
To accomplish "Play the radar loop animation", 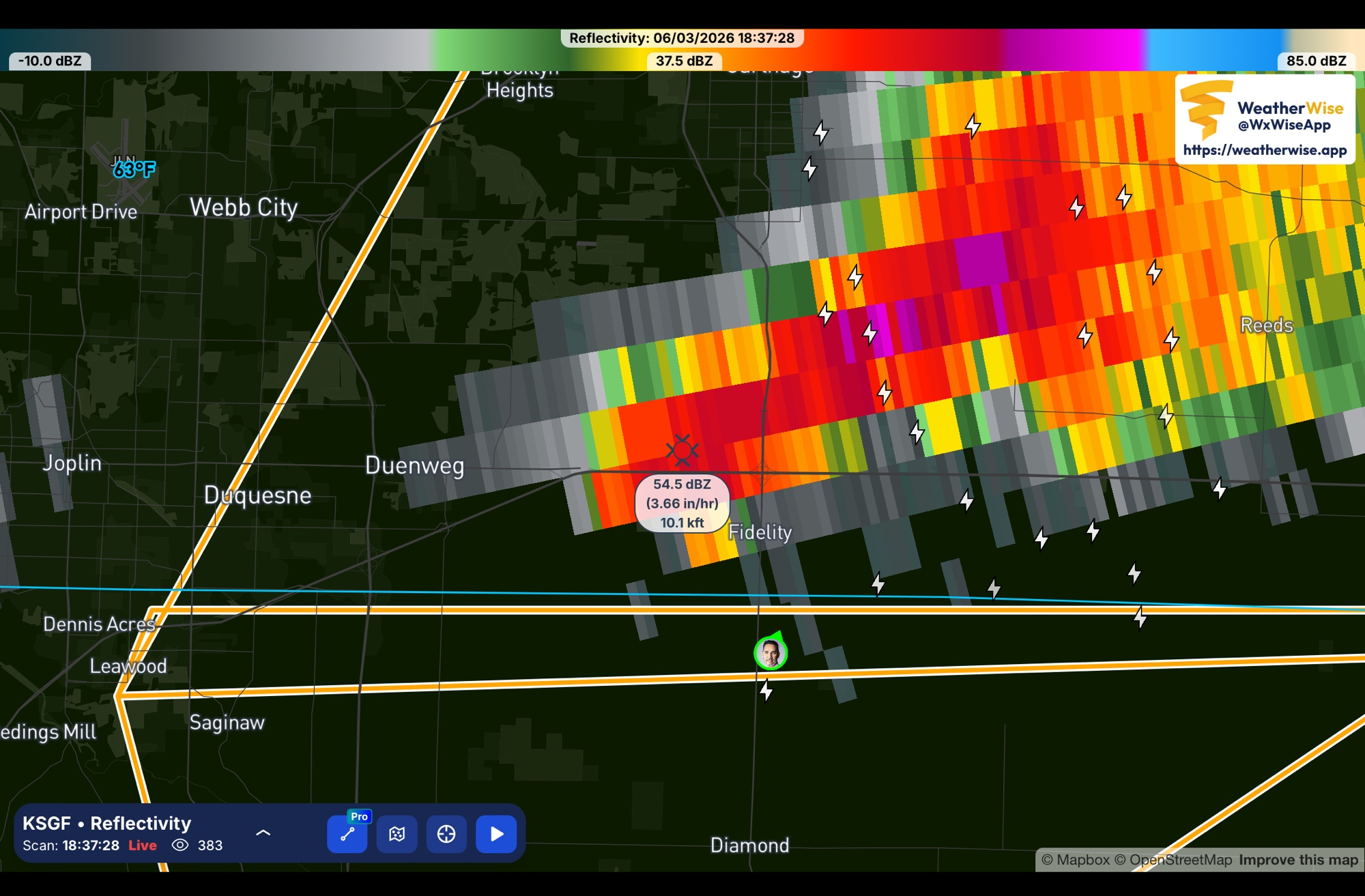I will 496,833.
